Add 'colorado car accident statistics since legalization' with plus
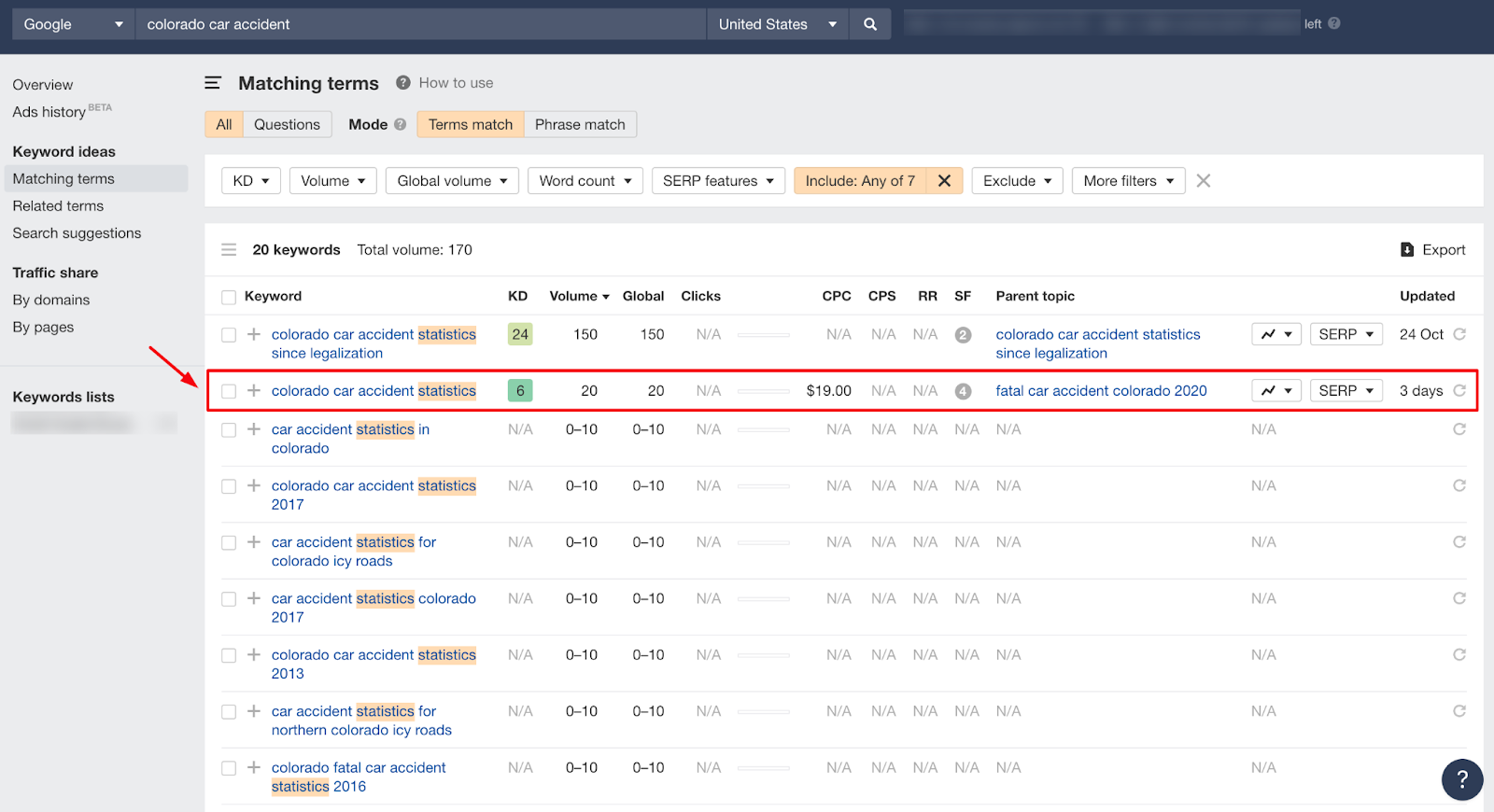The width and height of the screenshot is (1494, 812). point(254,334)
